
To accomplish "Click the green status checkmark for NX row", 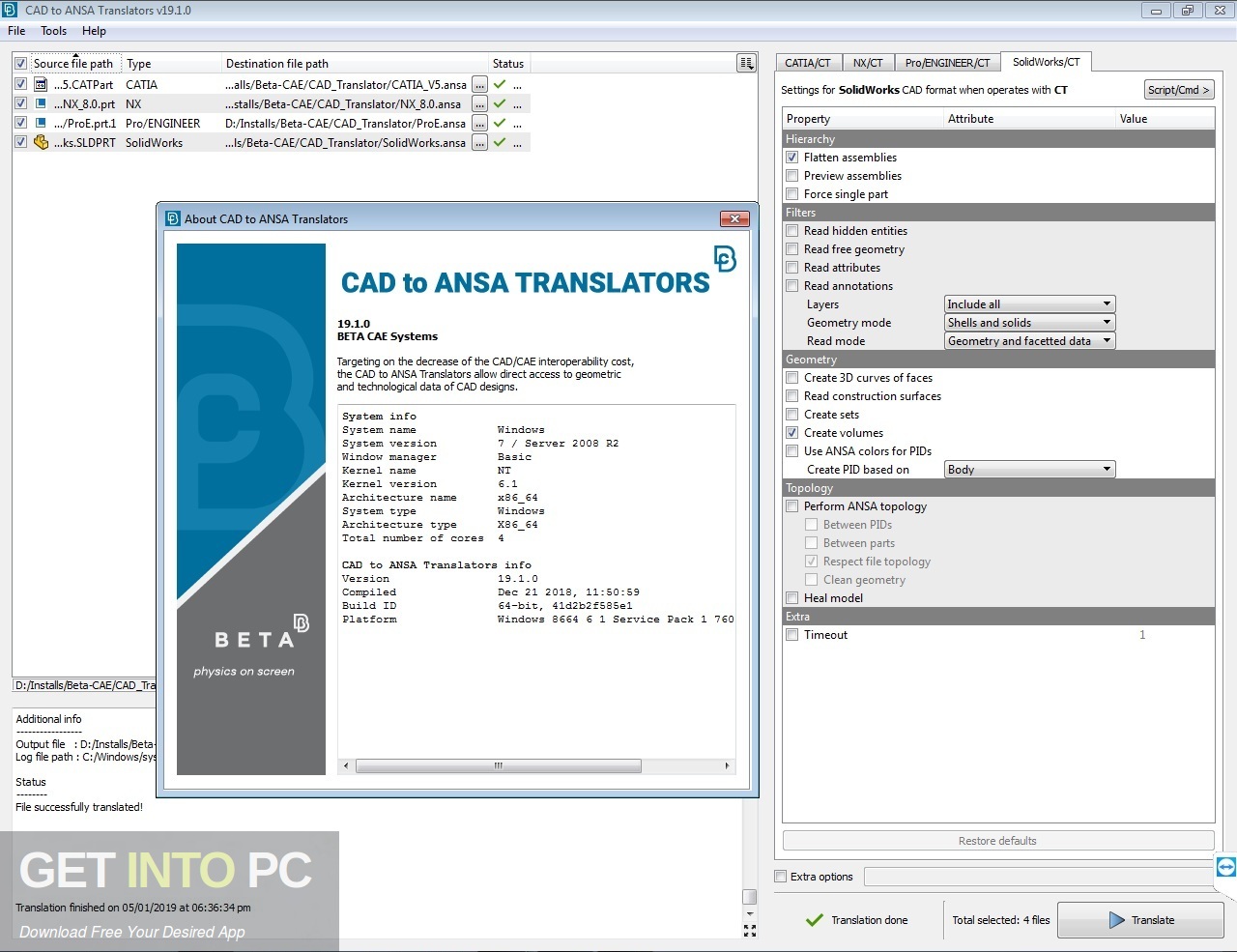I will coord(500,103).
